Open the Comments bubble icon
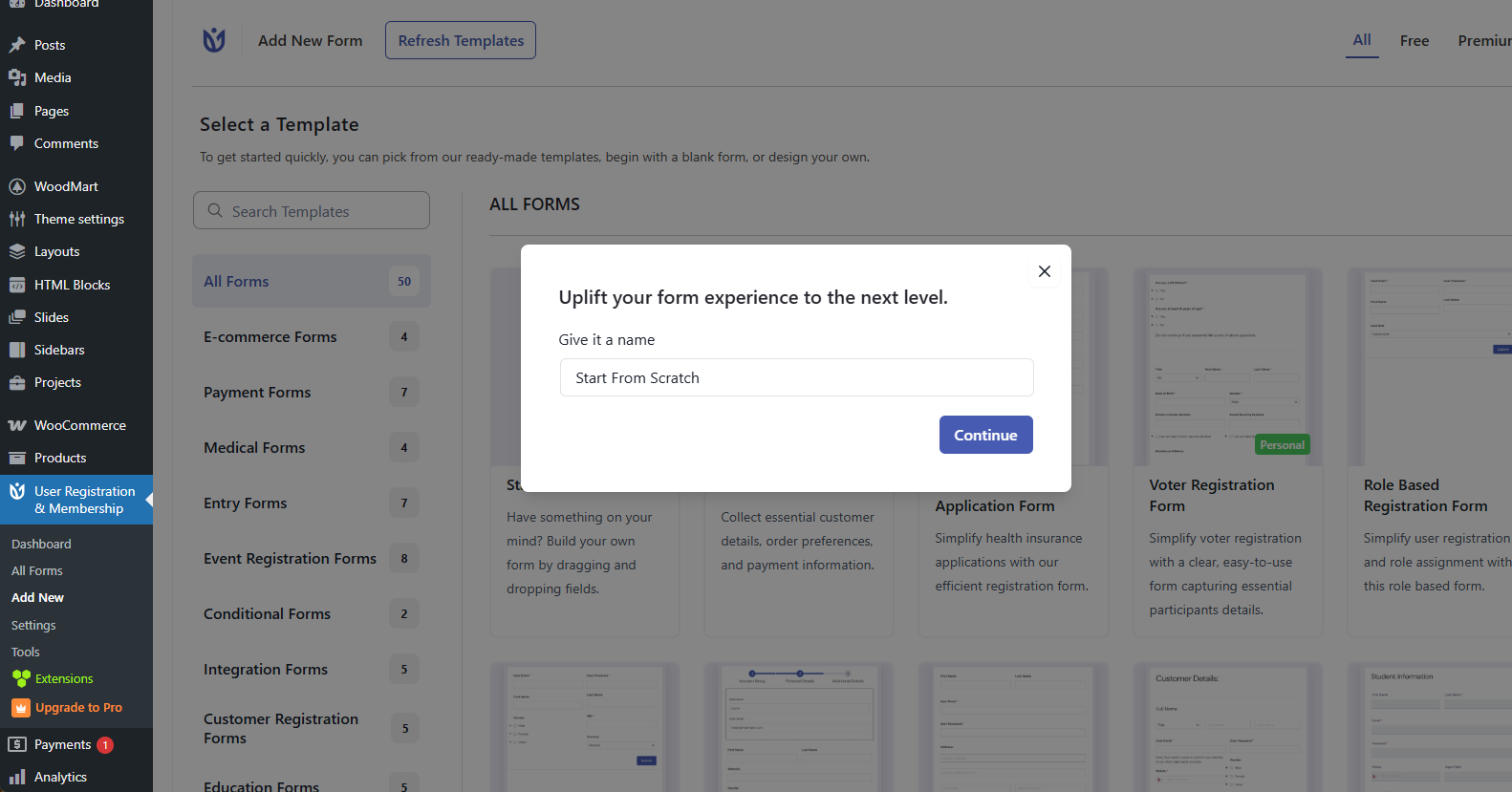This screenshot has height=792, width=1512. tap(17, 143)
